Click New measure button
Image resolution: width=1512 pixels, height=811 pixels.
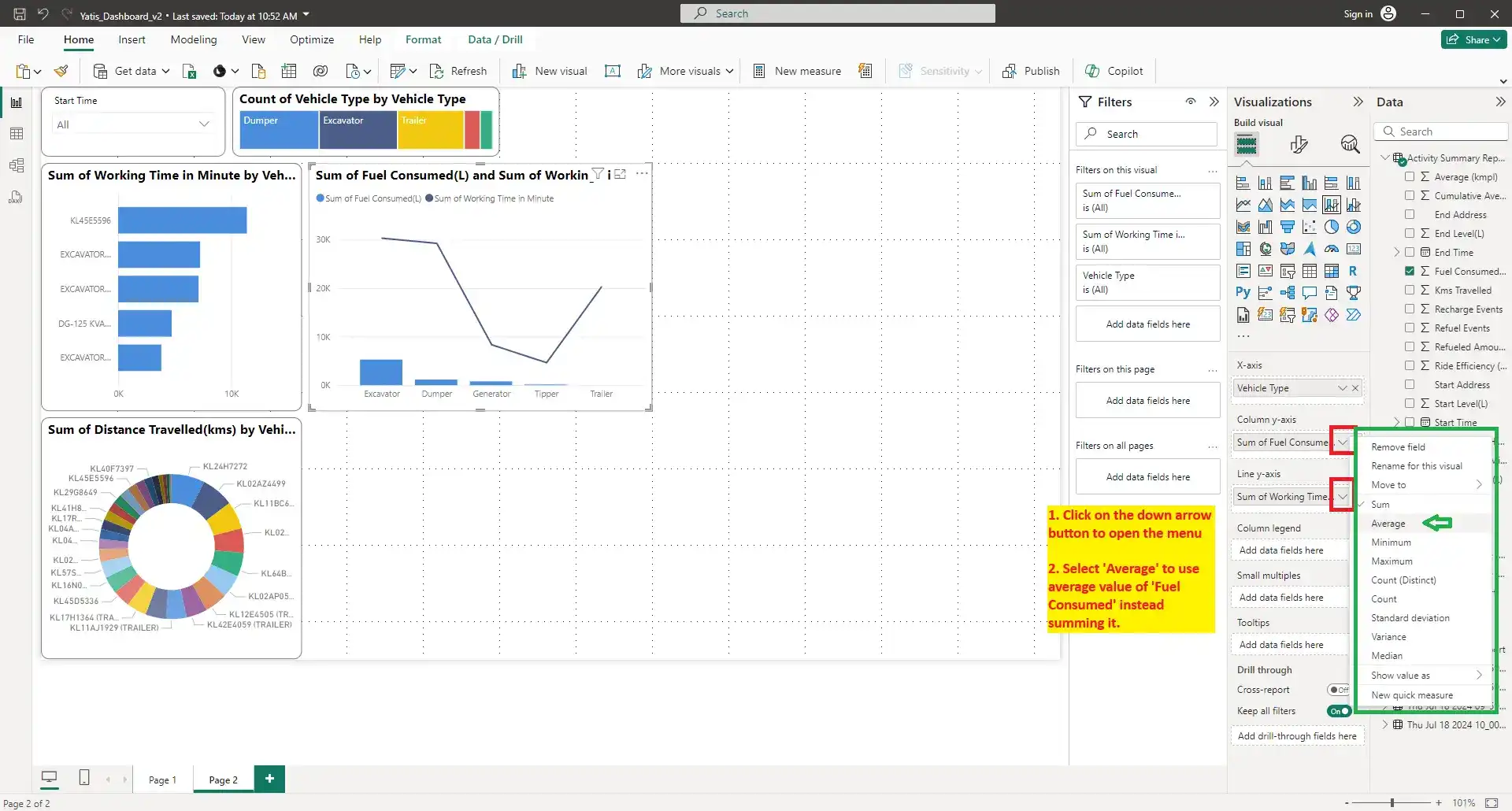tap(797, 71)
